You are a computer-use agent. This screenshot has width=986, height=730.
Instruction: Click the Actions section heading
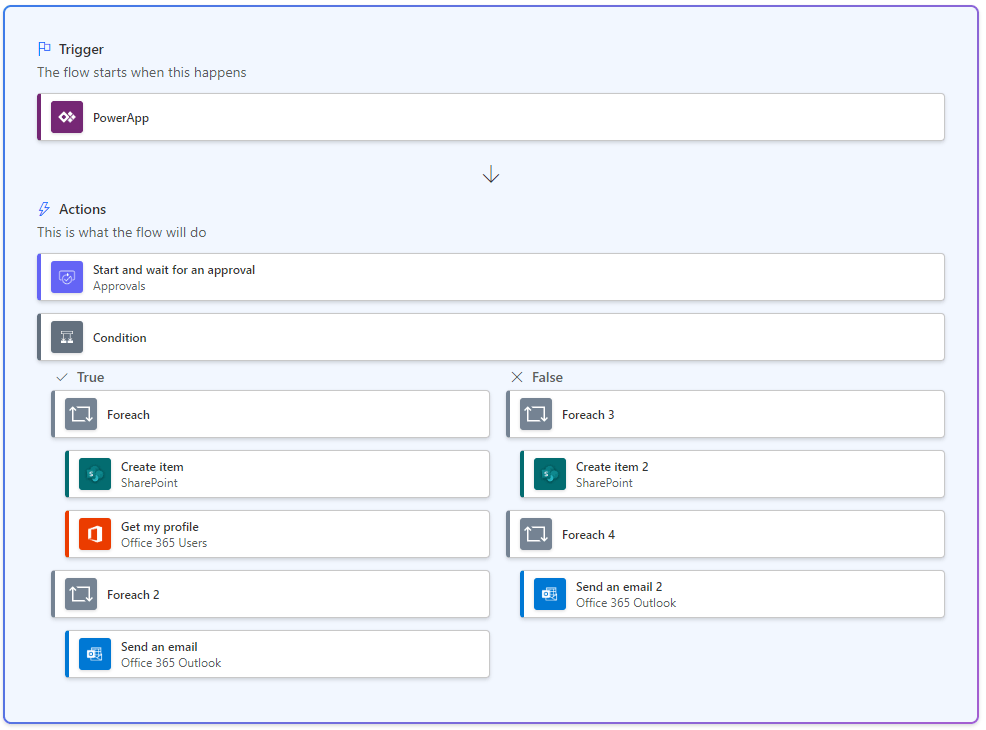pos(82,209)
